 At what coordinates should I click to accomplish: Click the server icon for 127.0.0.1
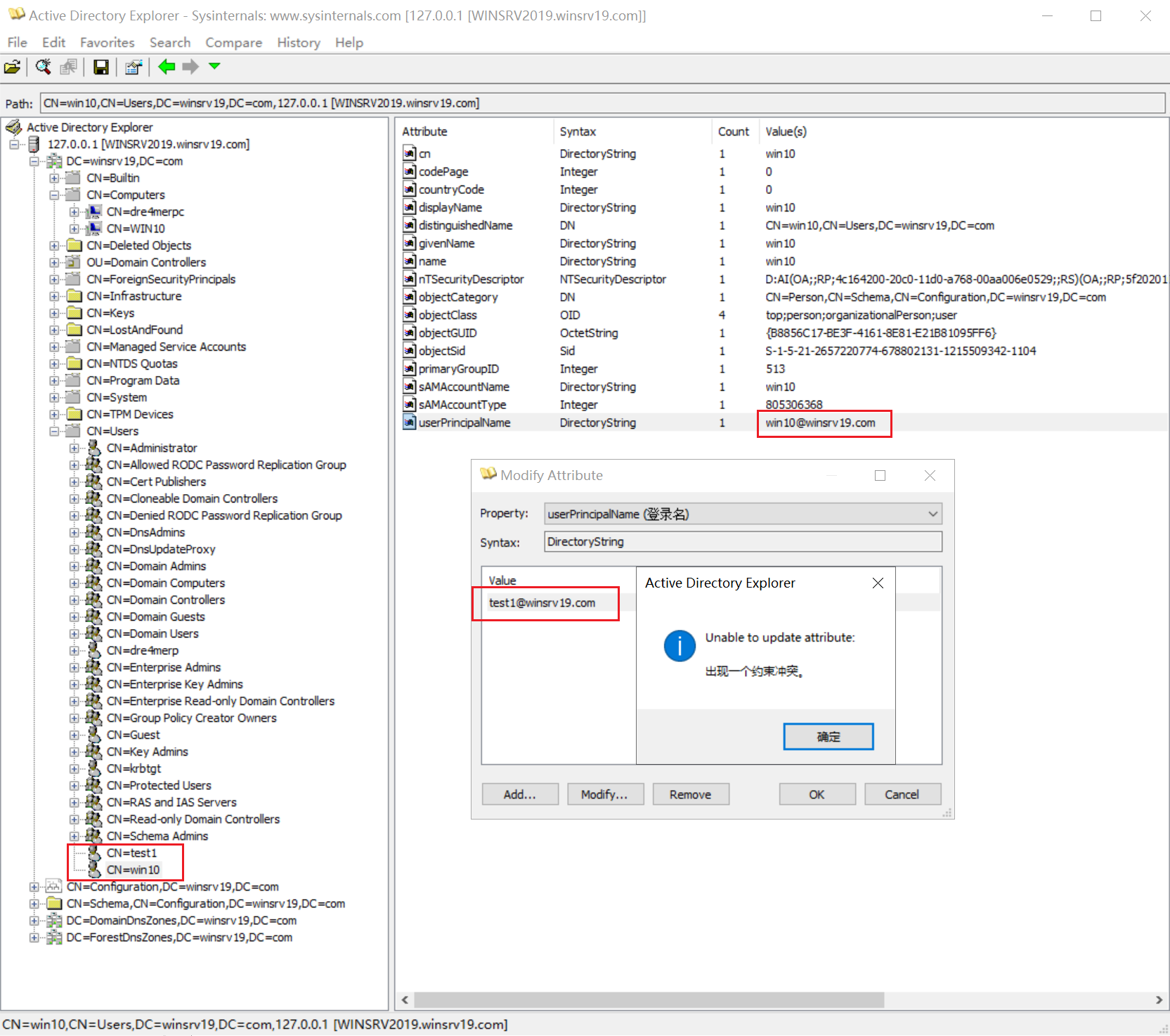tap(34, 144)
